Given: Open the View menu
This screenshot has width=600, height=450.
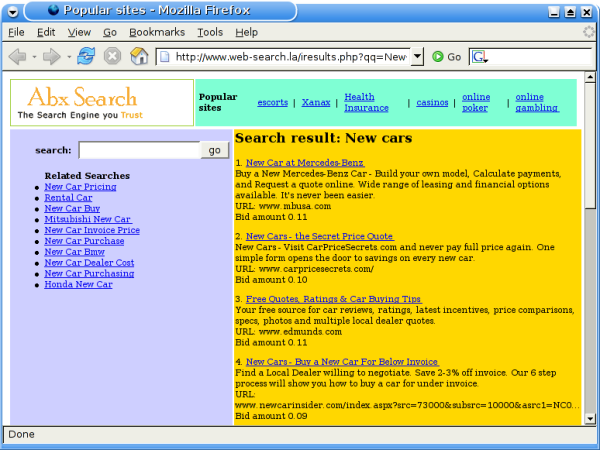Looking at the screenshot, I should pyautogui.click(x=79, y=32).
